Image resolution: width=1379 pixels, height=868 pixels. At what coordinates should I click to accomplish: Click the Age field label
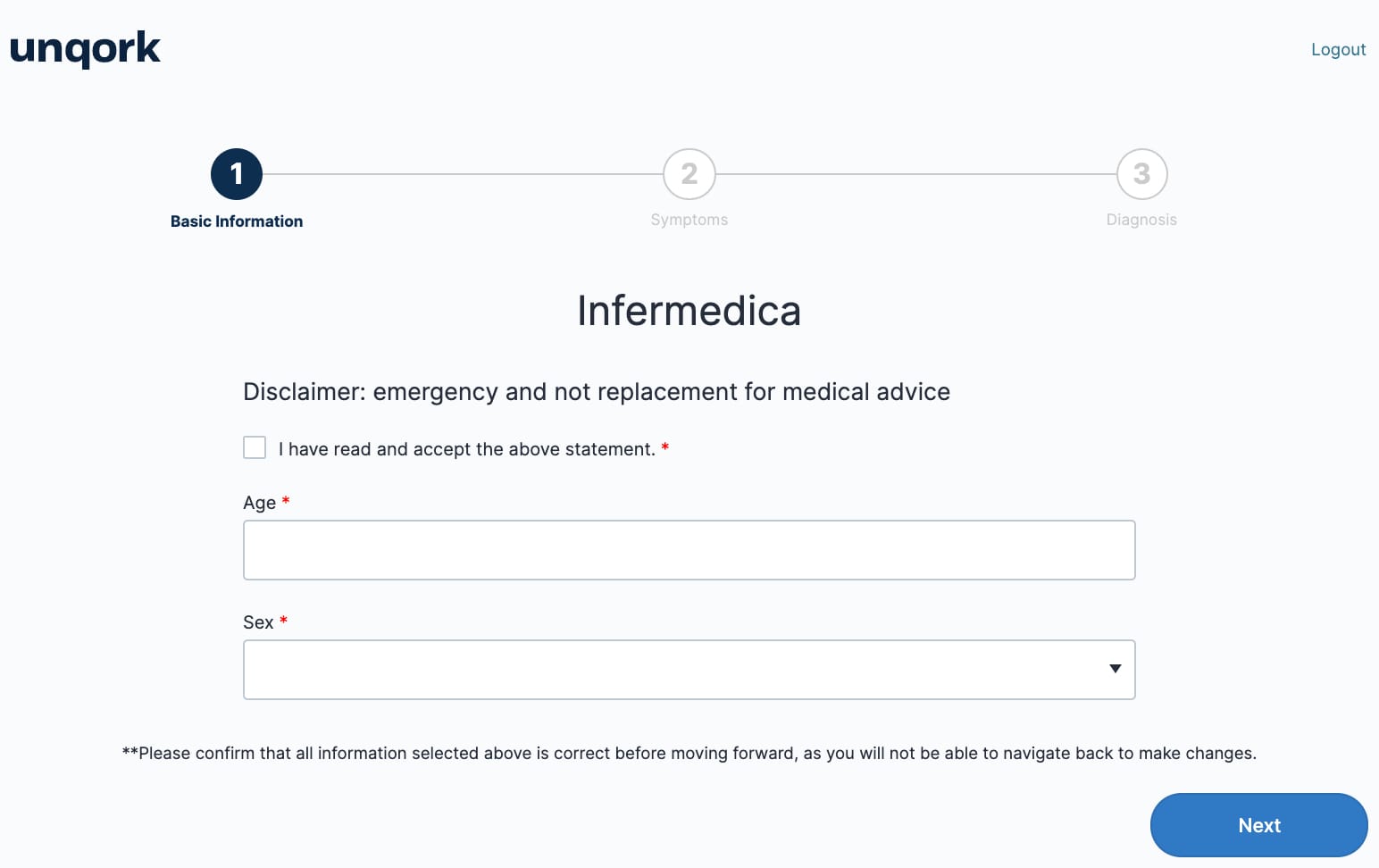point(259,503)
